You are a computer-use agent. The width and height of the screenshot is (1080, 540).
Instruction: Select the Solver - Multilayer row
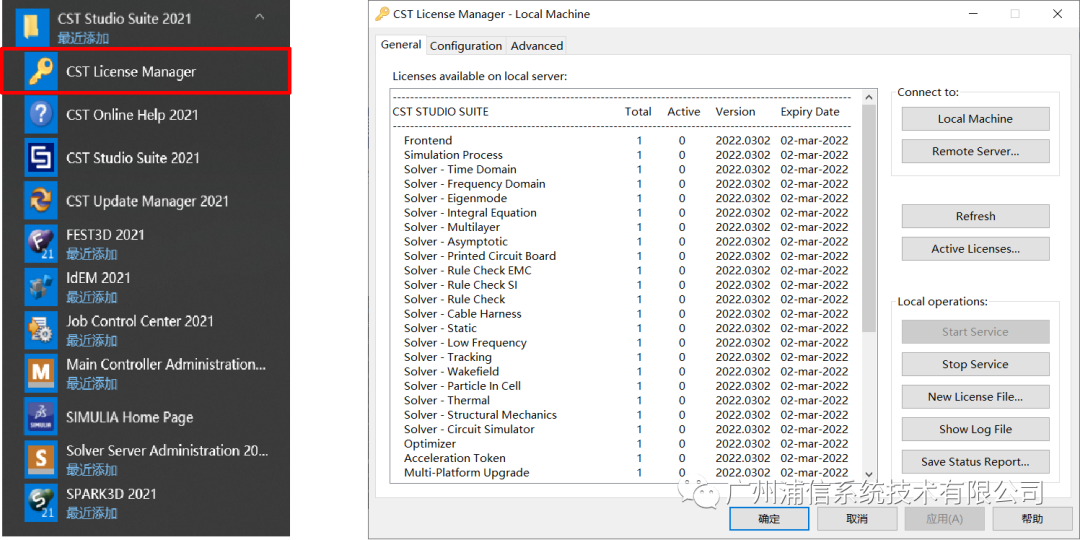(625, 227)
